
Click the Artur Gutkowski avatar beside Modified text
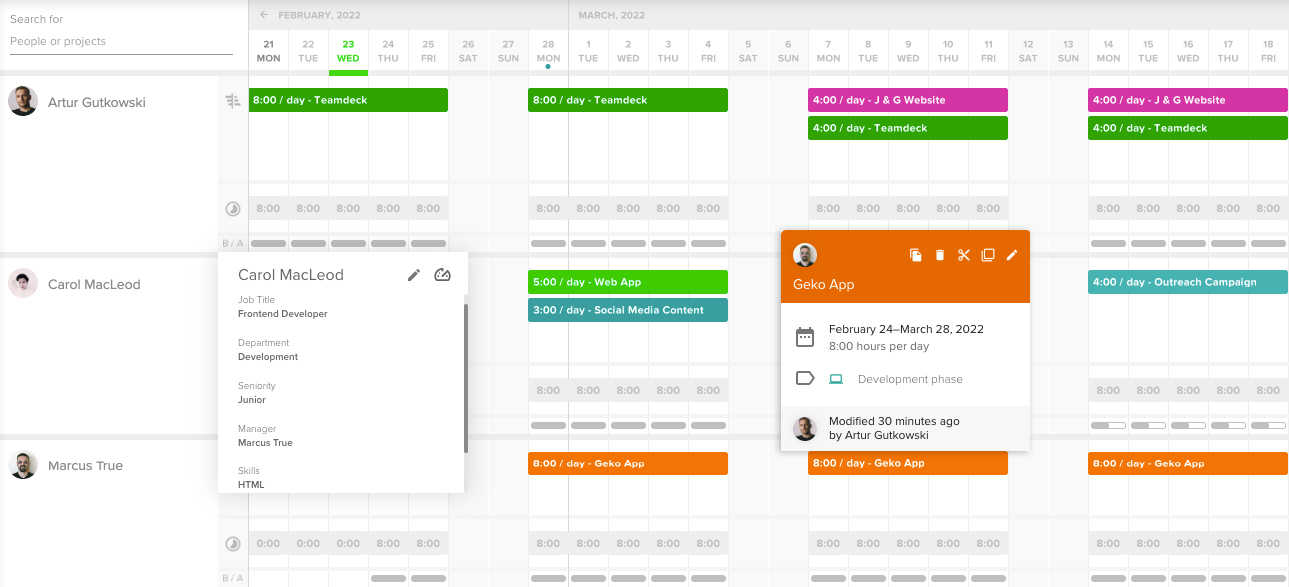click(x=805, y=428)
